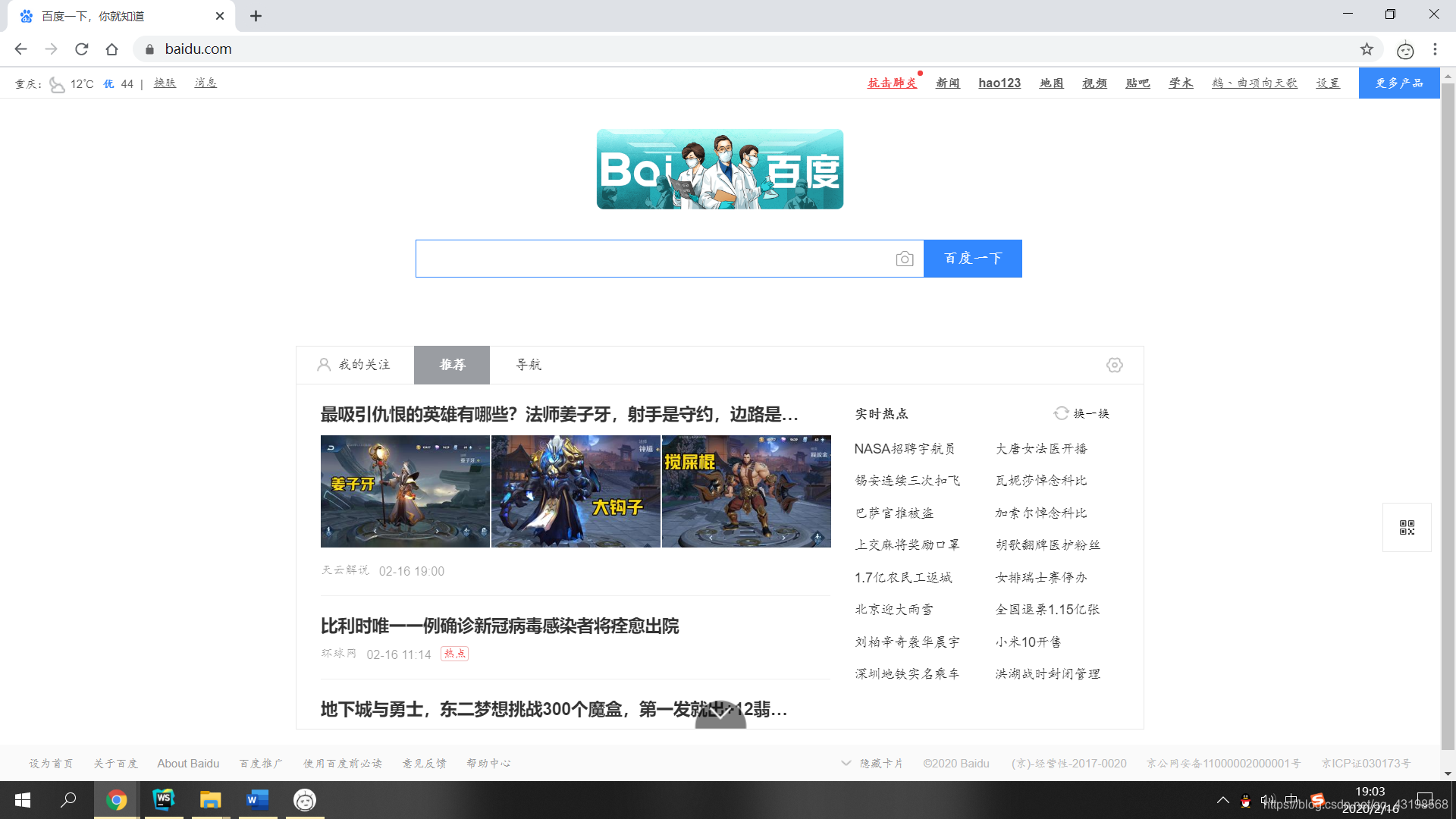Open the 抗击肺炎 link

tap(893, 83)
